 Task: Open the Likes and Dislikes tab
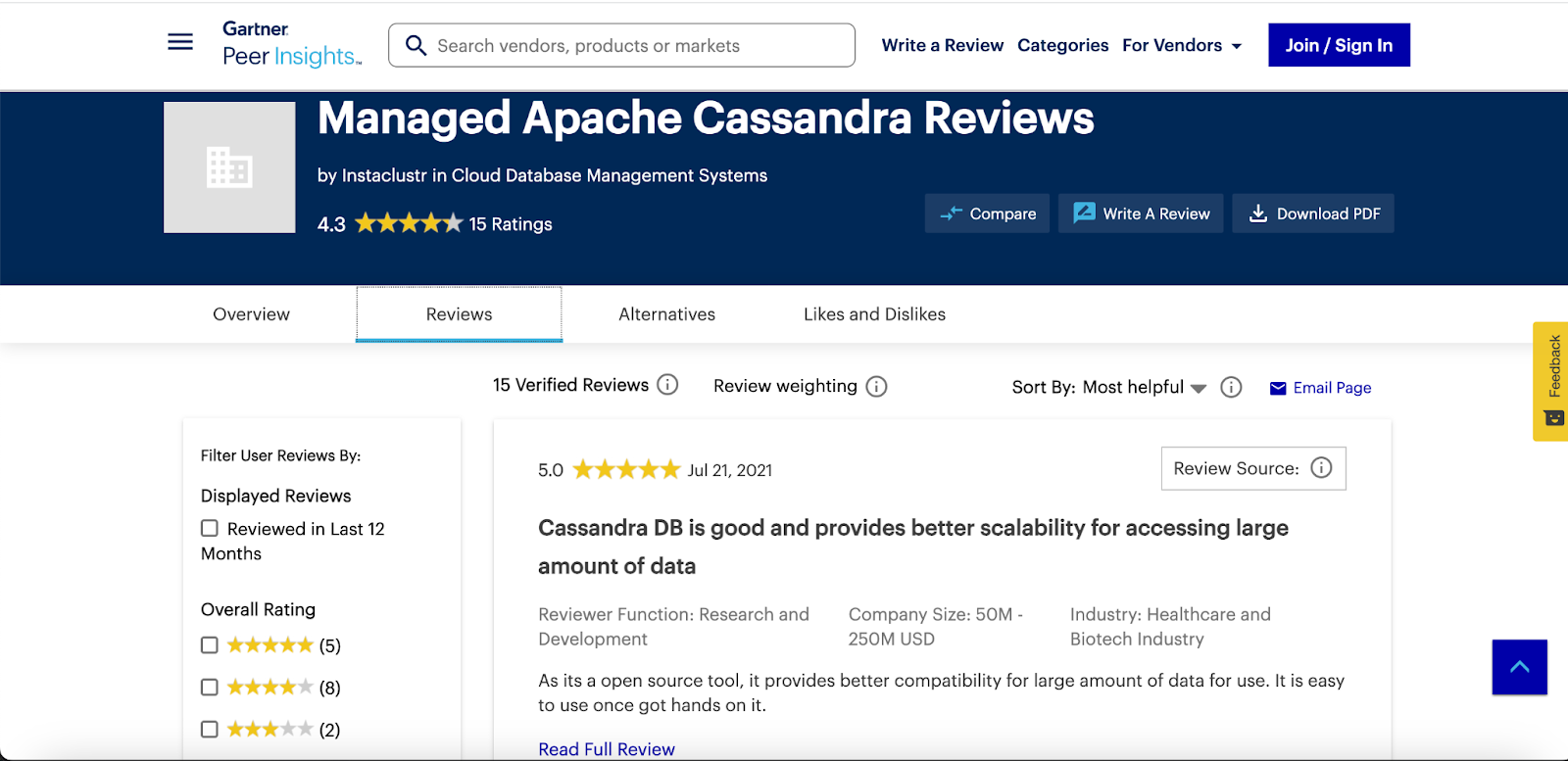874,314
